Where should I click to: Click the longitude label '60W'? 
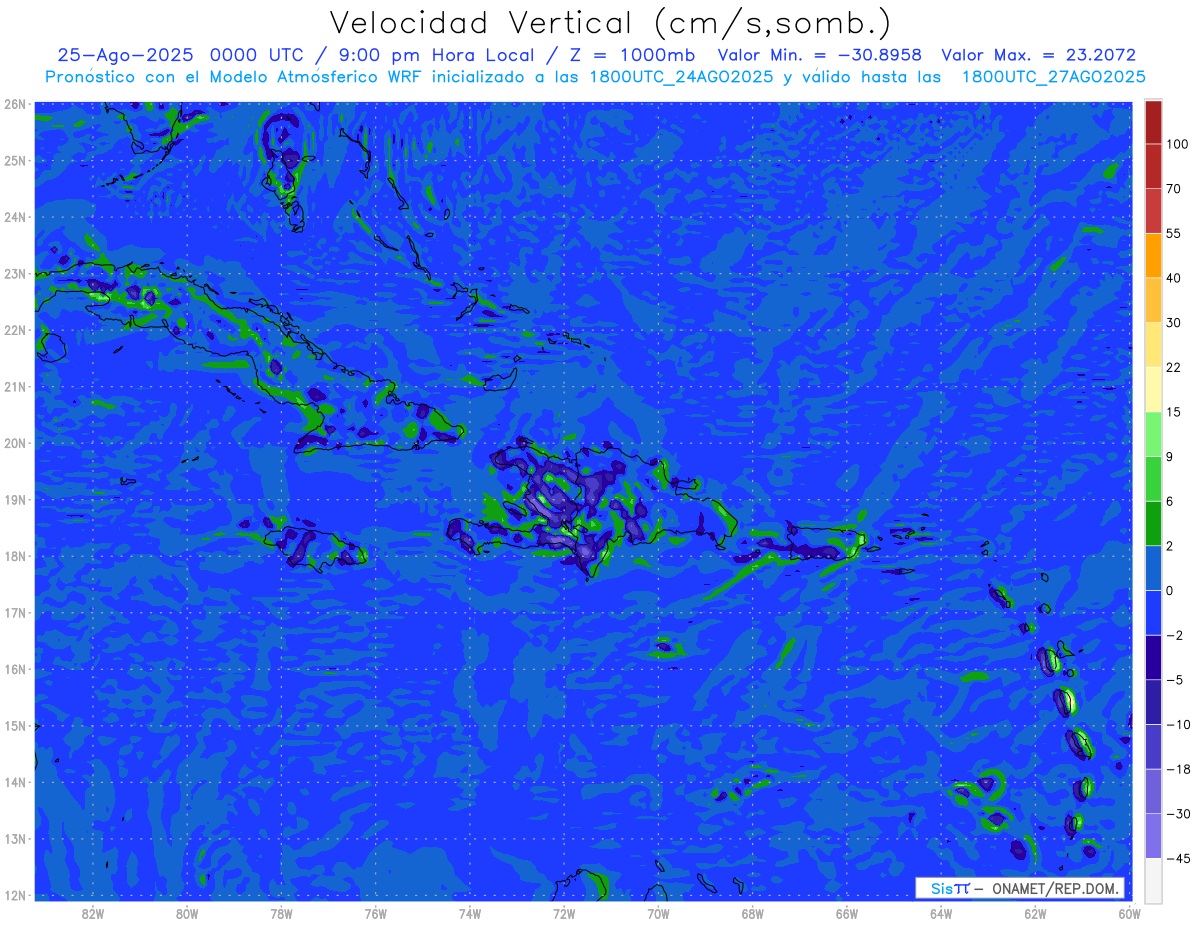1128,913
